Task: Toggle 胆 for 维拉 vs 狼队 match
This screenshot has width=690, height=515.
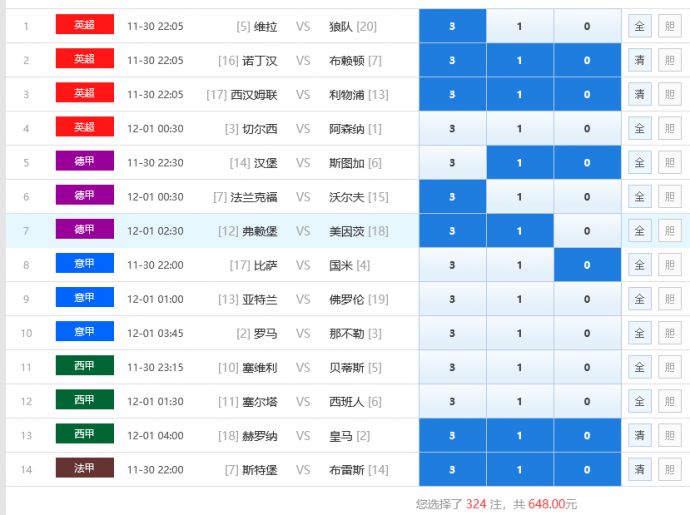Action: [x=669, y=27]
